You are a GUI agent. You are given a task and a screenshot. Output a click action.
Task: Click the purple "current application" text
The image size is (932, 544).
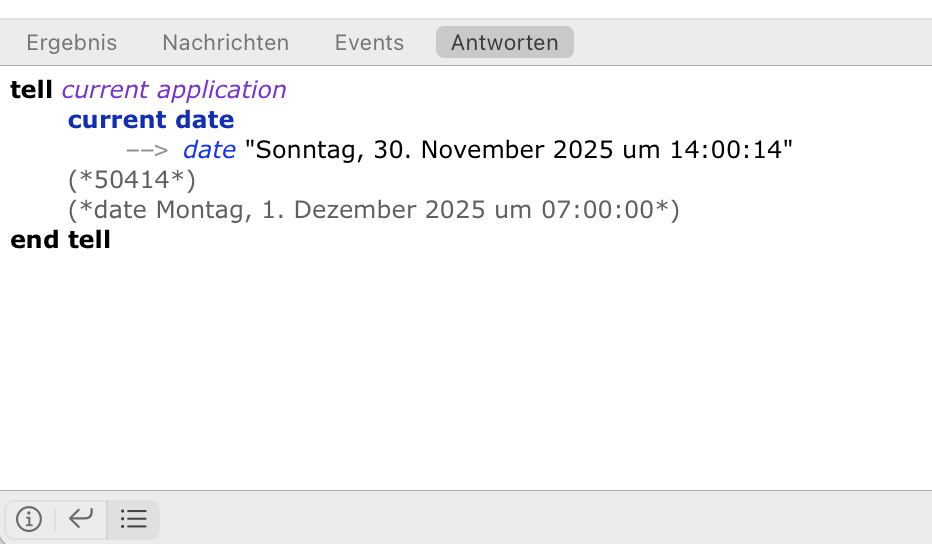174,90
